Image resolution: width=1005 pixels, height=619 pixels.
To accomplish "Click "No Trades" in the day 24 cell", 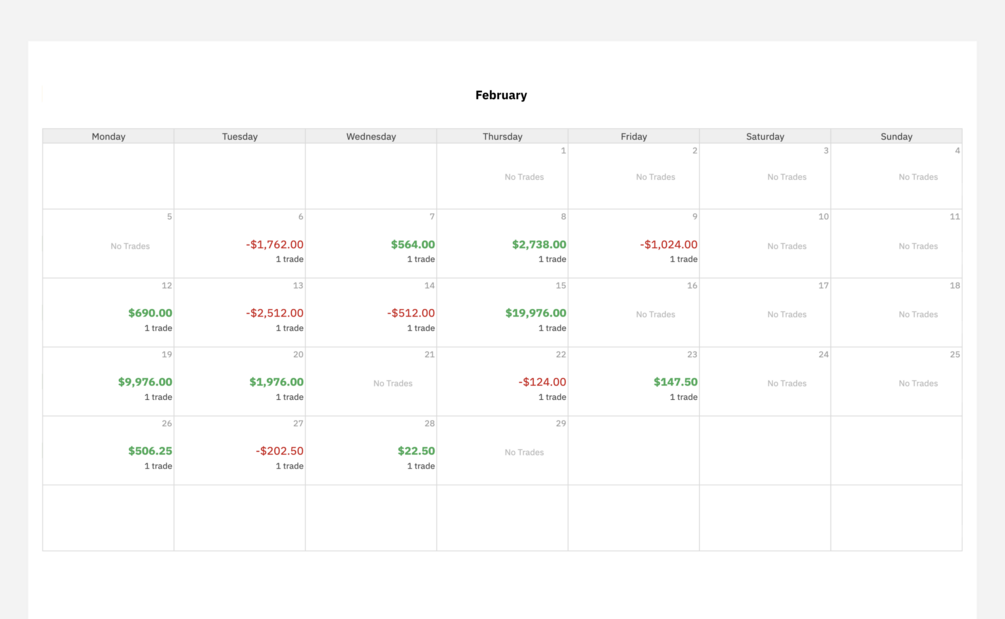I will coord(786,383).
